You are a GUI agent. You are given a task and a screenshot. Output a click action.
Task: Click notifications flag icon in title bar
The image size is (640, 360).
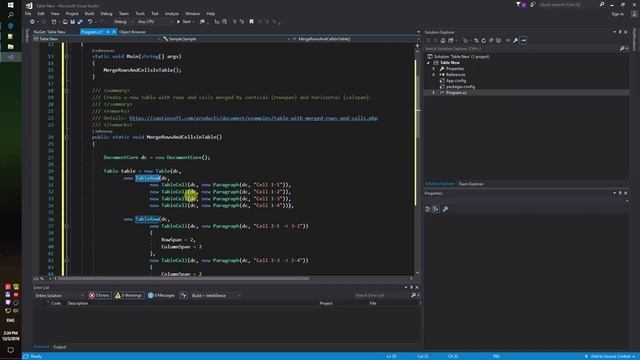pos(520,4)
